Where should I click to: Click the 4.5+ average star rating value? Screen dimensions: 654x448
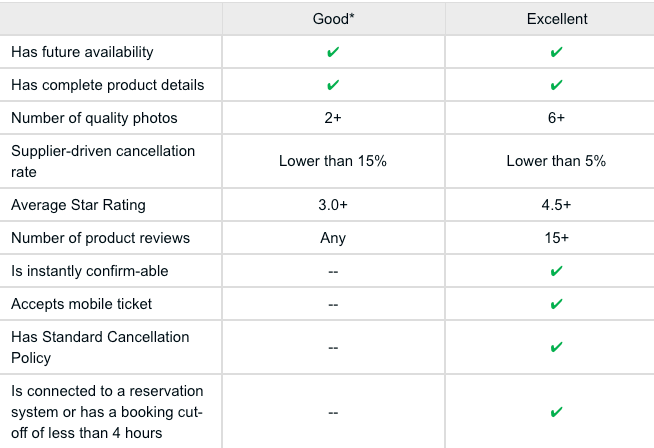[x=556, y=205]
